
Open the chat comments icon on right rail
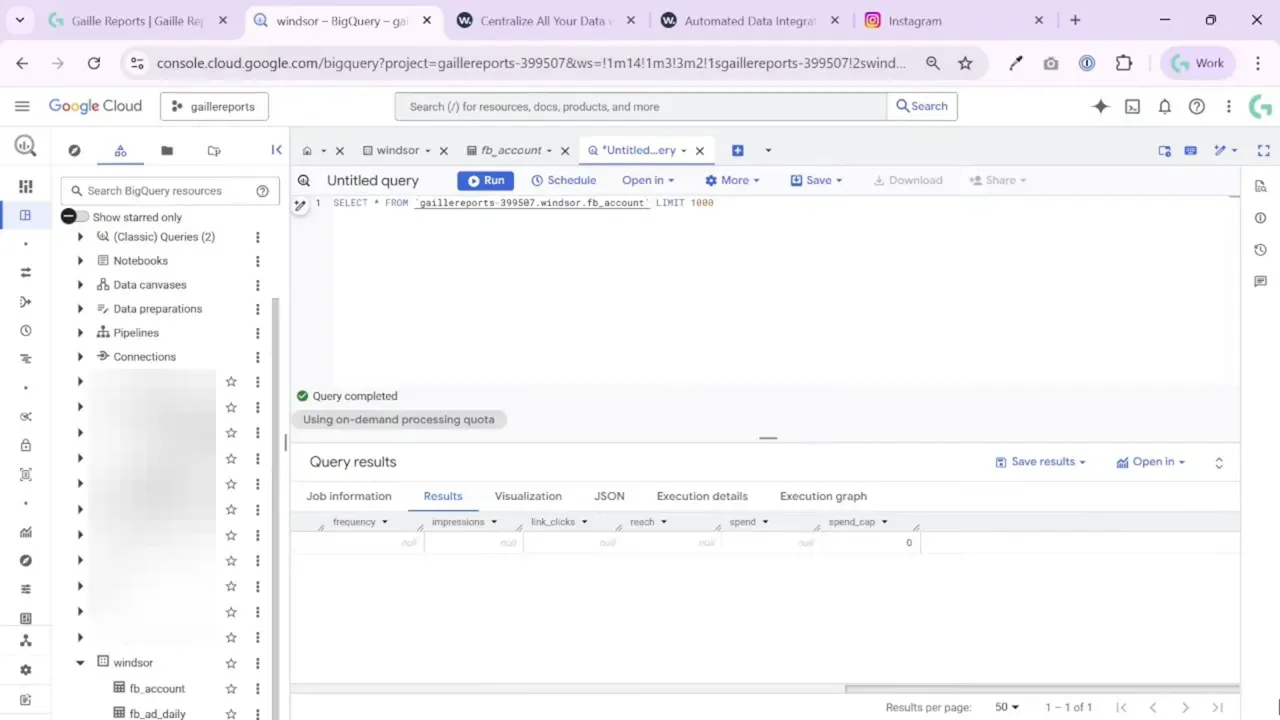pos(1260,282)
